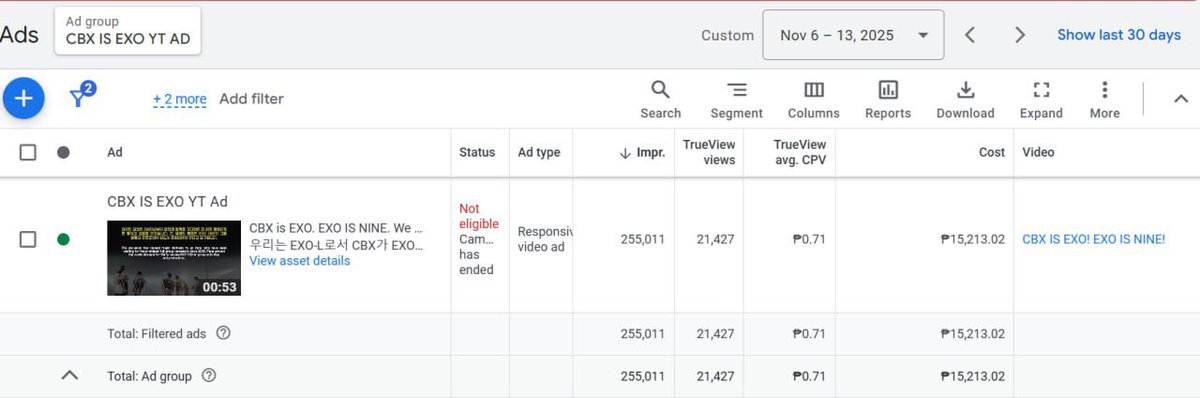Click the ad row impressions 255,011
1200x398 pixels.
click(642, 239)
